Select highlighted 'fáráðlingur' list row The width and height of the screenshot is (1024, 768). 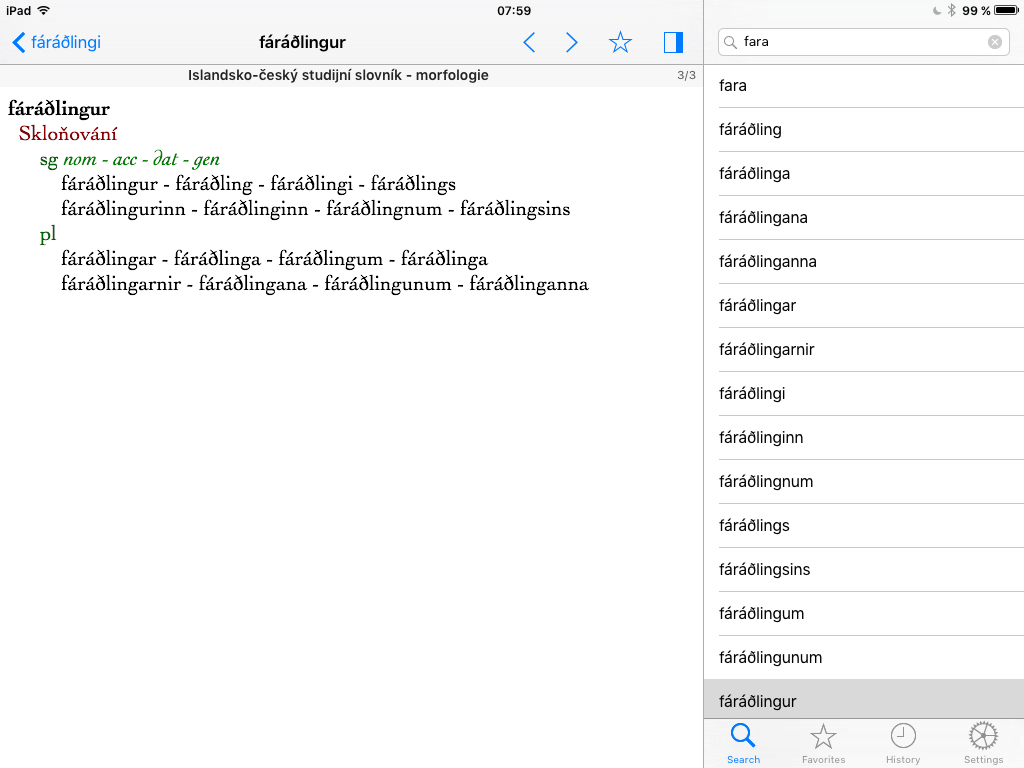[x=864, y=699]
